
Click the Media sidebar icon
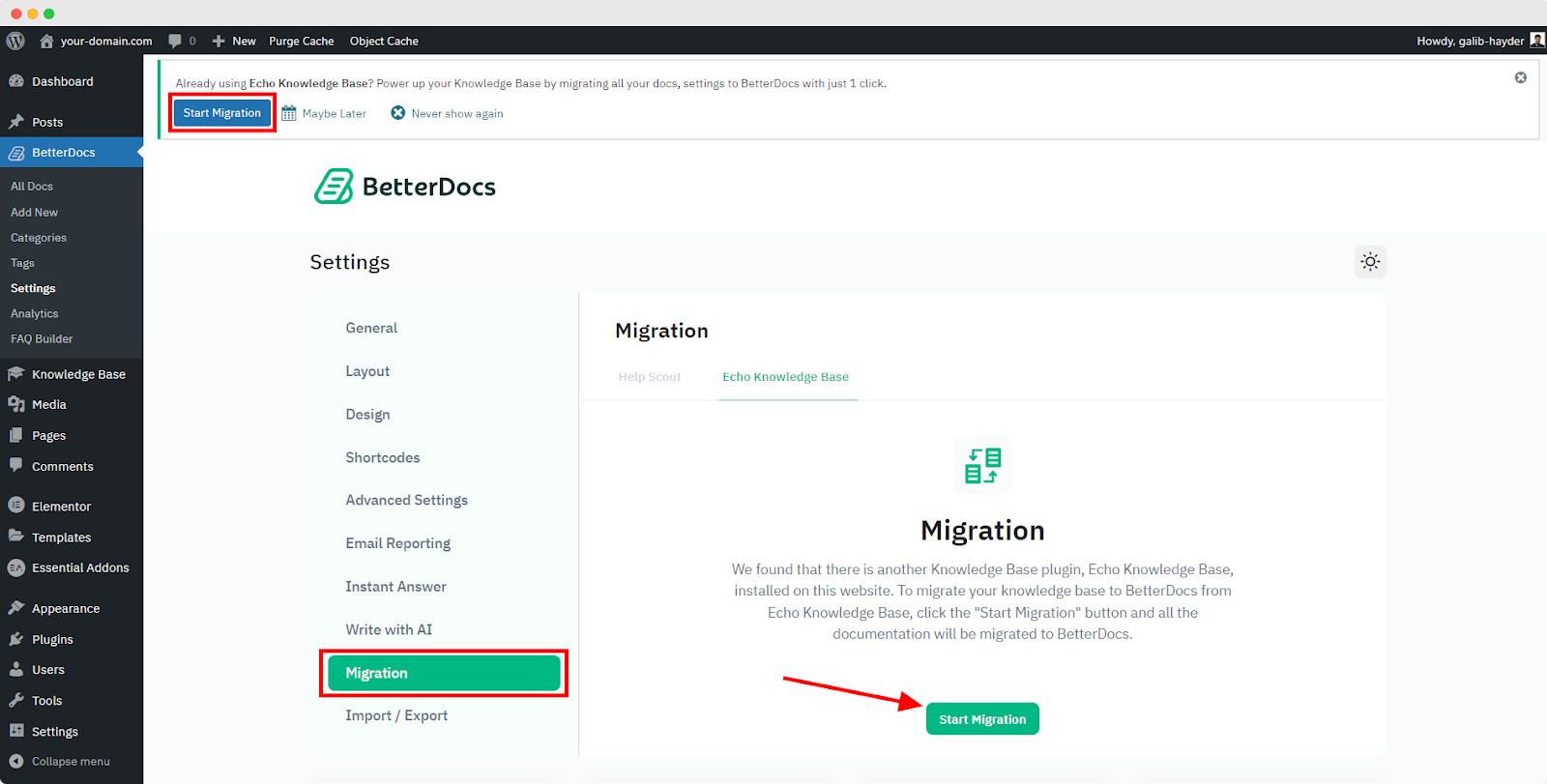[x=16, y=404]
